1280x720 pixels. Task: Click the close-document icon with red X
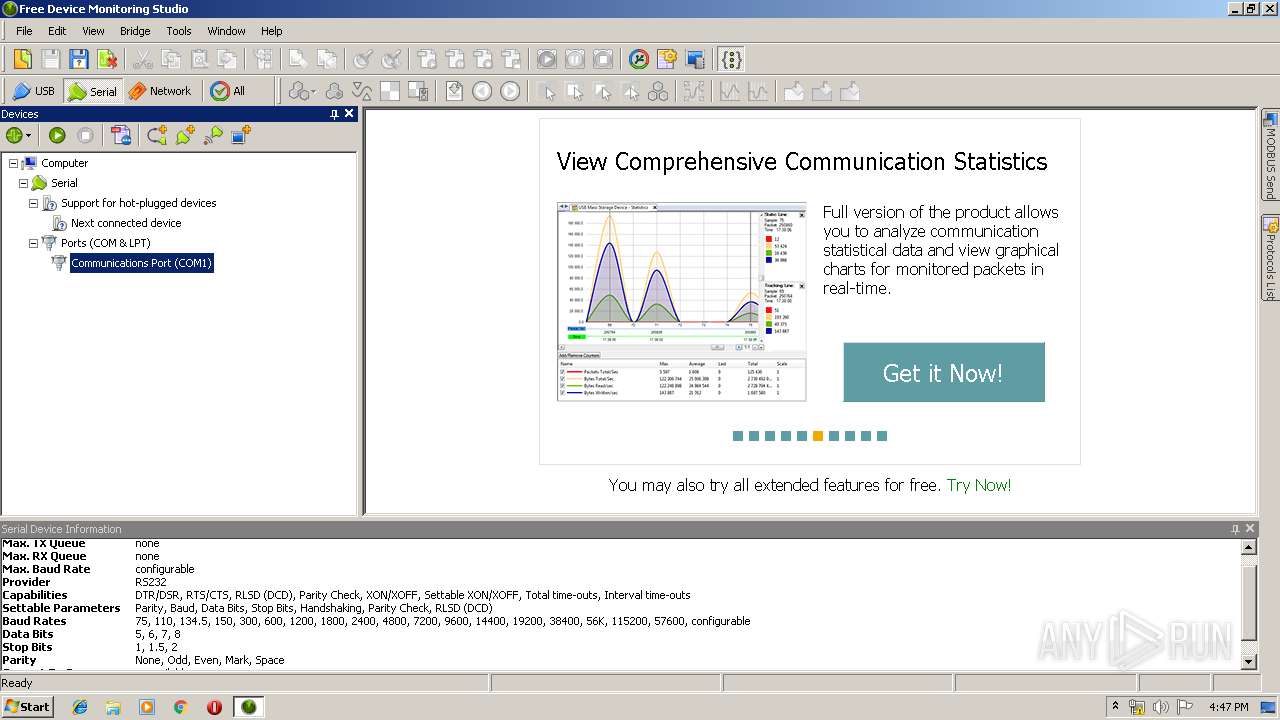pyautogui.click(x=107, y=59)
